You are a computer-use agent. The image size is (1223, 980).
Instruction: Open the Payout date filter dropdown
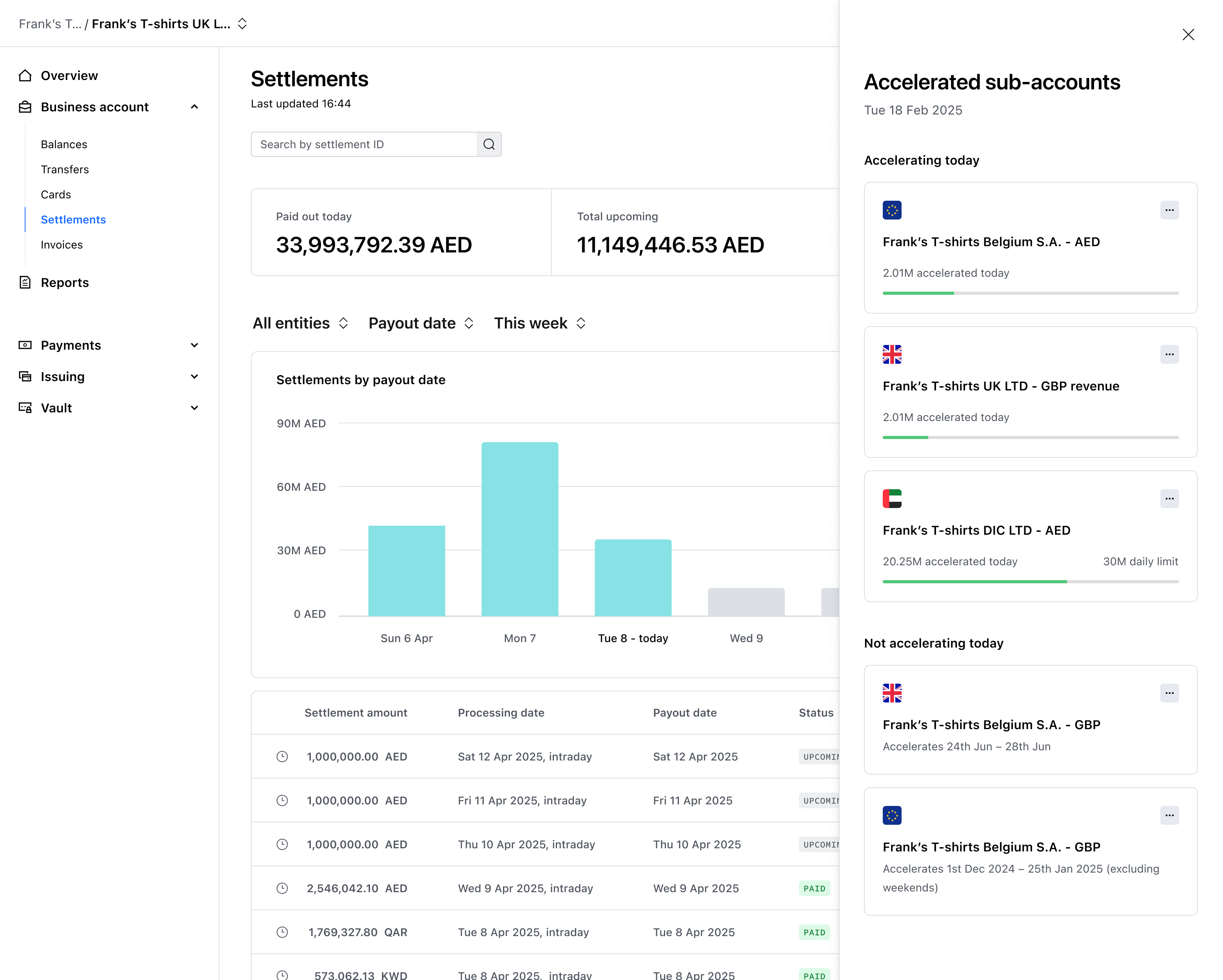coord(421,323)
